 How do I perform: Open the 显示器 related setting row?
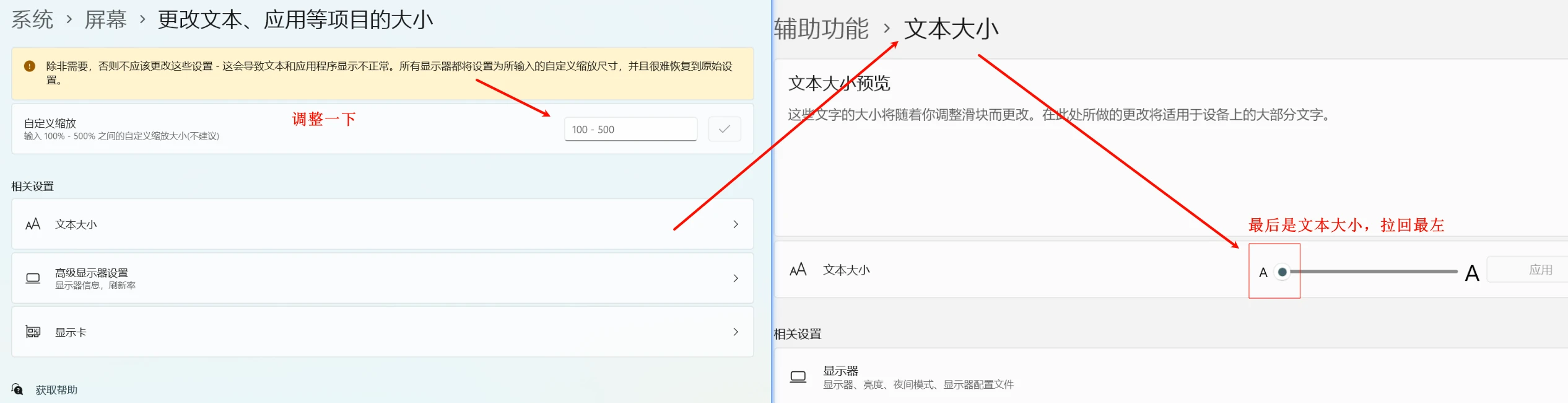point(1171,376)
